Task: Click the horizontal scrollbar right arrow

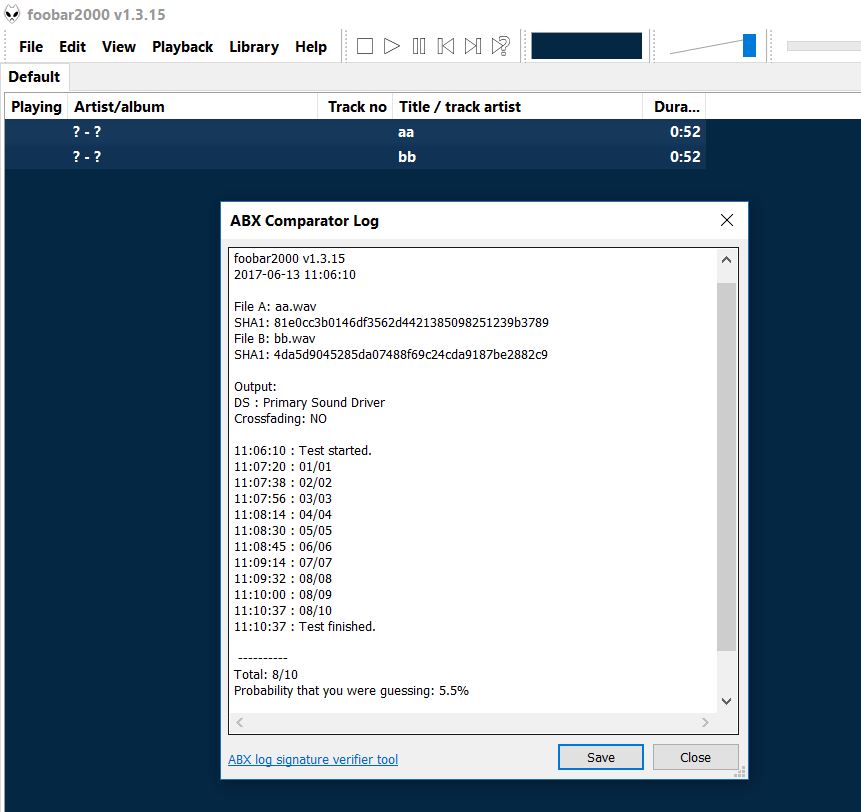Action: click(x=705, y=723)
